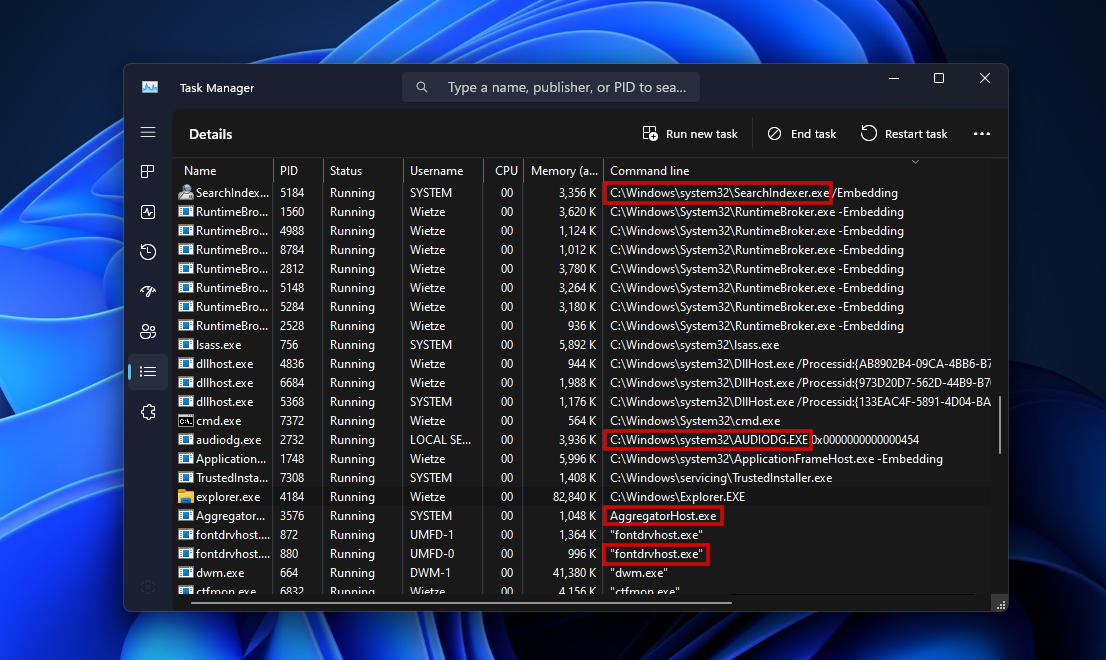
Task: Select the cmd.exe process name
Action: click(x=219, y=421)
